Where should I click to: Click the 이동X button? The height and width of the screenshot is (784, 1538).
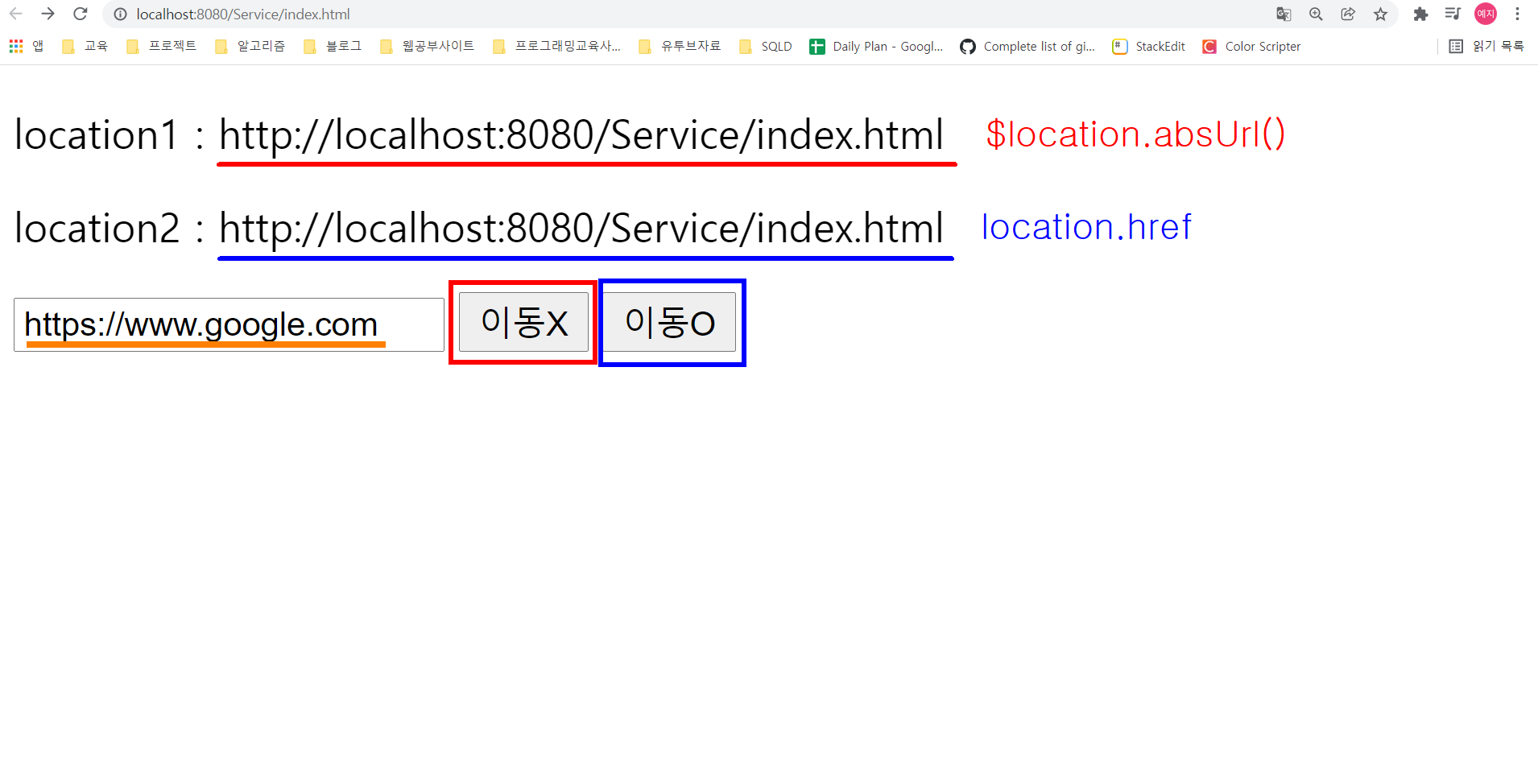[x=523, y=322]
